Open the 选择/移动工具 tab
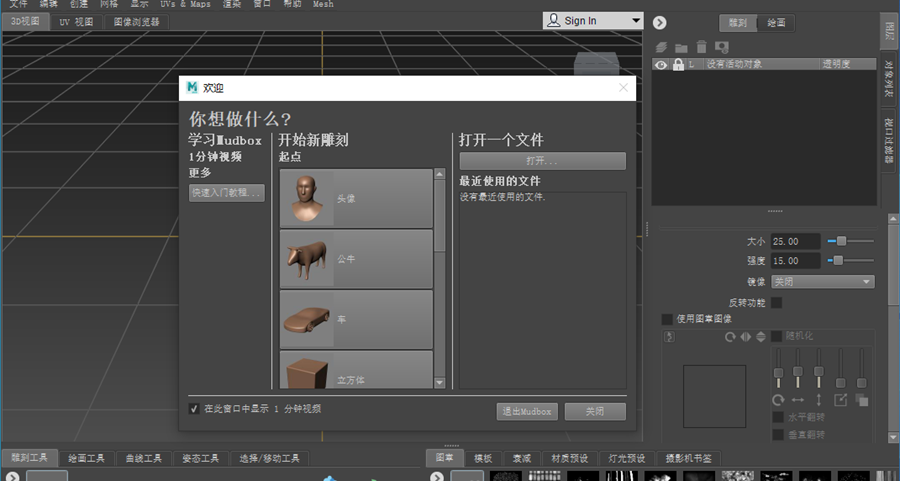This screenshot has width=900, height=481. coord(269,459)
